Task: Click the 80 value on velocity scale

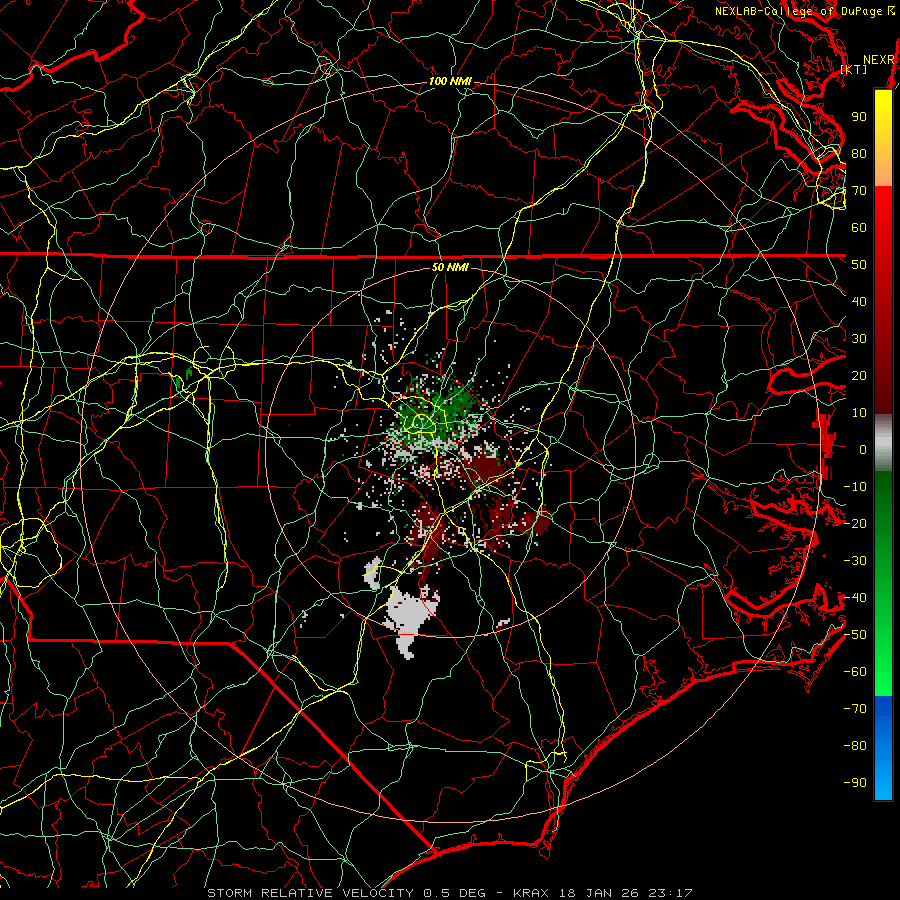Action: click(859, 154)
